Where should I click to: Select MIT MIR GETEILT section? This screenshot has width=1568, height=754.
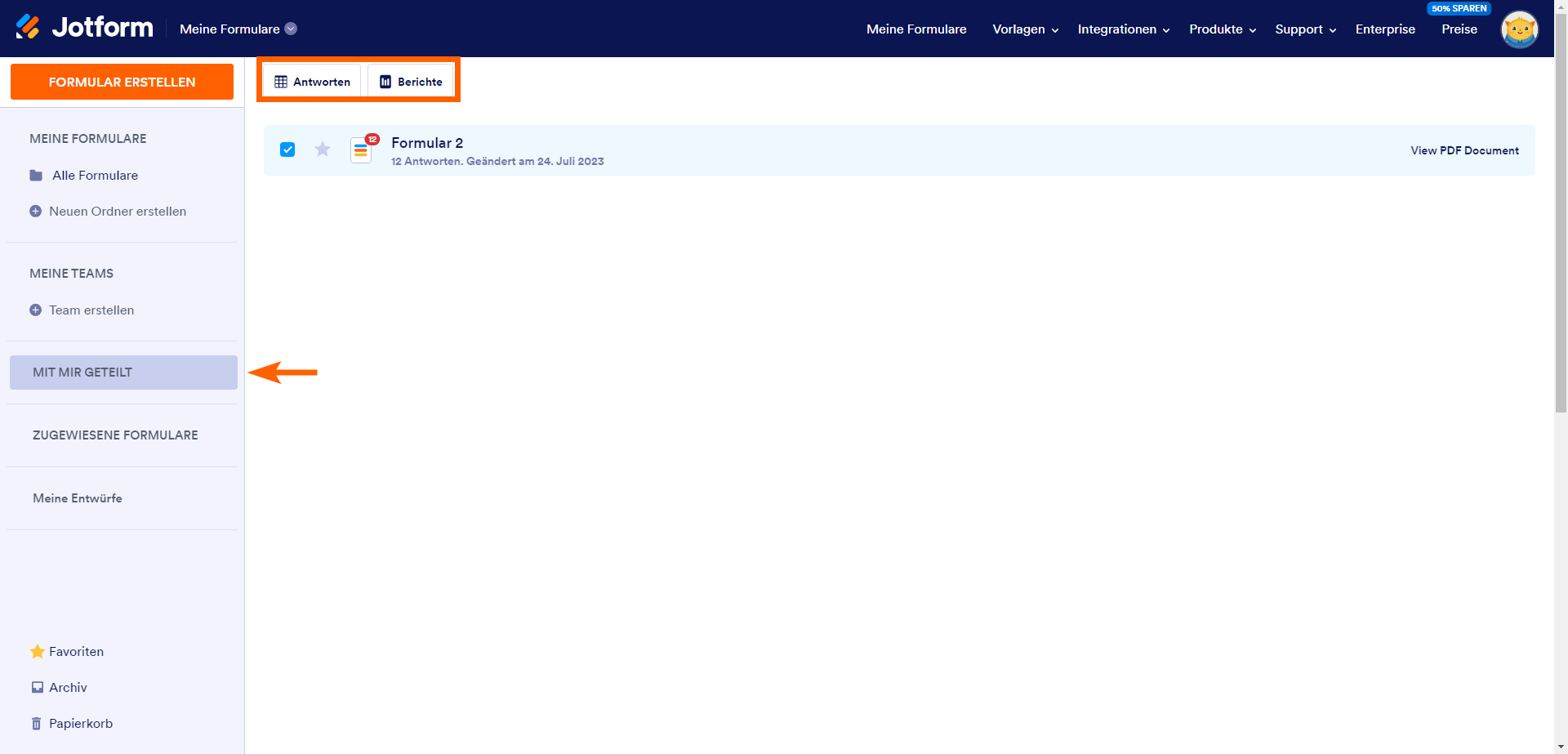pos(123,373)
